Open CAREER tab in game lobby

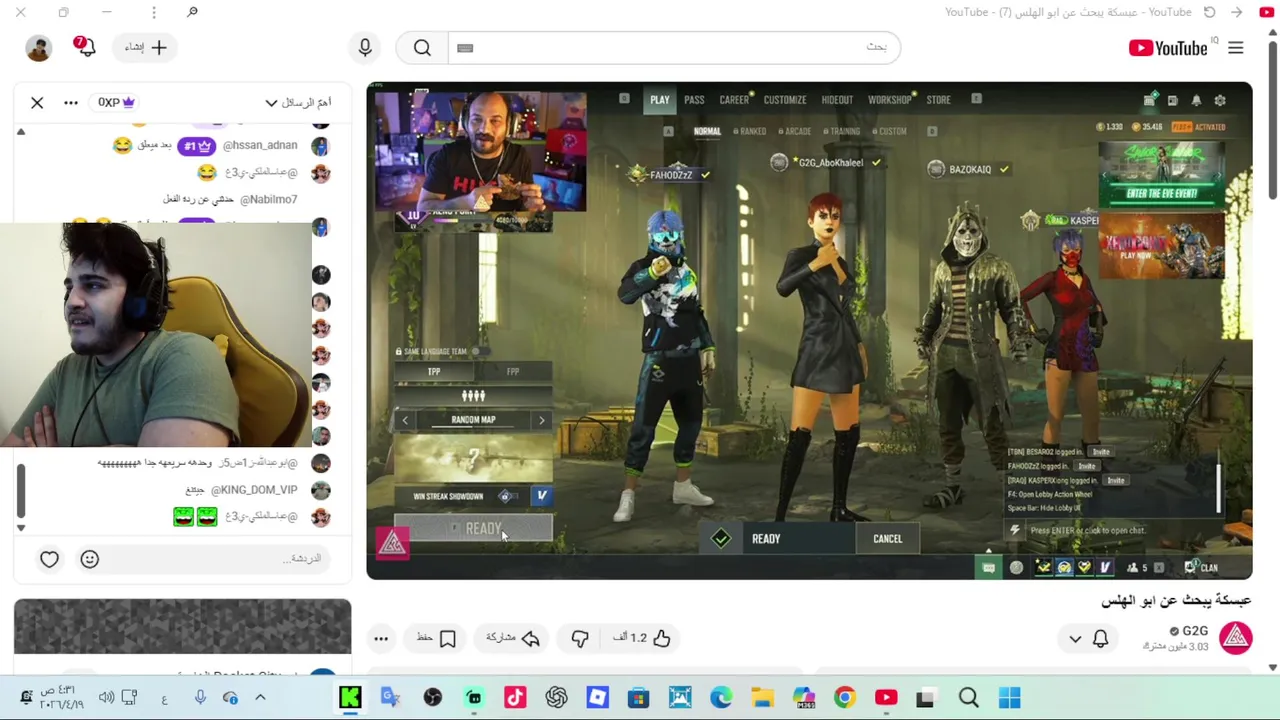(734, 100)
